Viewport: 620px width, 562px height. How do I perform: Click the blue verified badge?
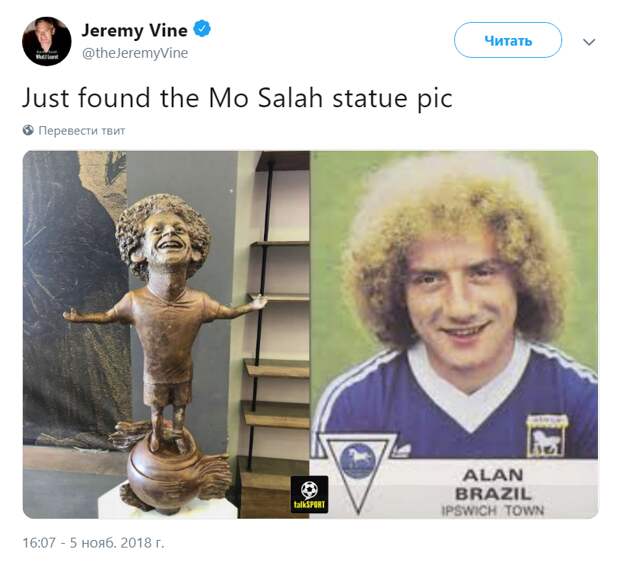pyautogui.click(x=202, y=29)
